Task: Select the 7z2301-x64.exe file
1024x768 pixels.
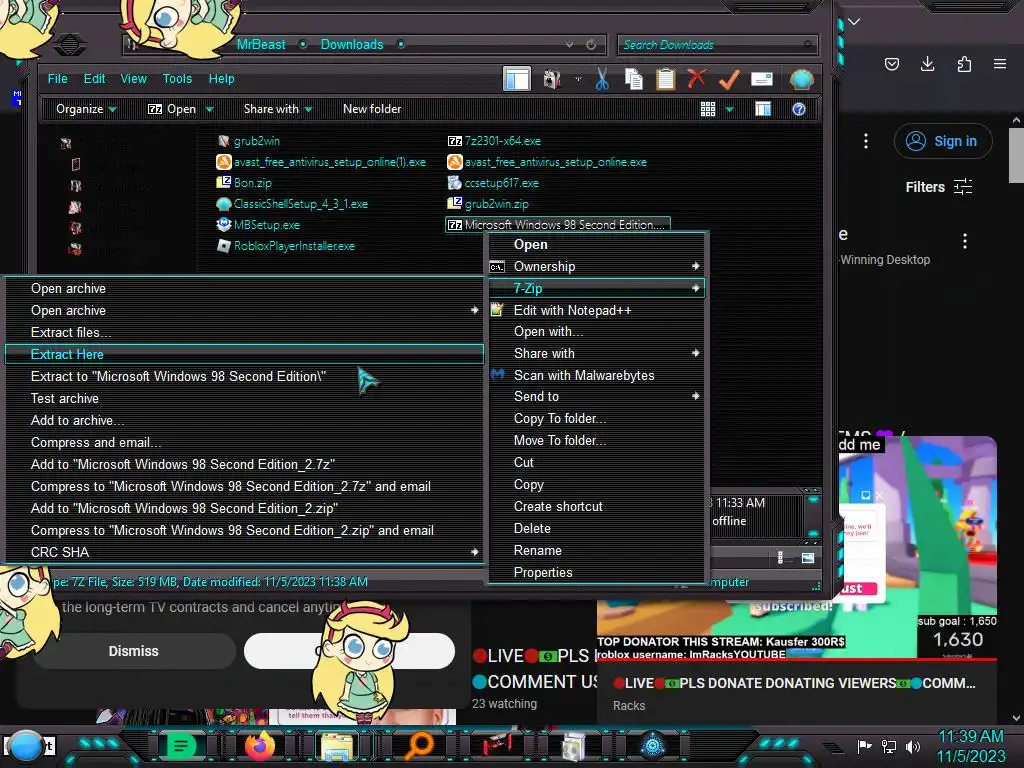Action: [494, 141]
